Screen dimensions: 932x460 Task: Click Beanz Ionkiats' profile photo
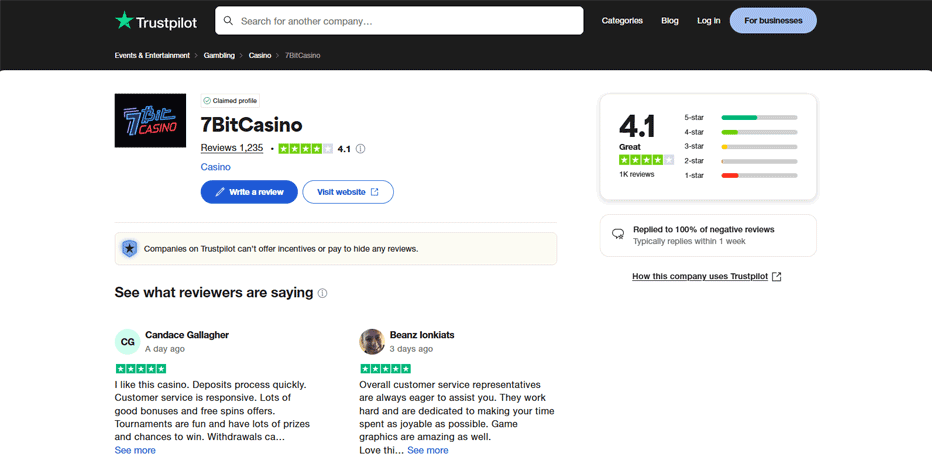pyautogui.click(x=372, y=342)
